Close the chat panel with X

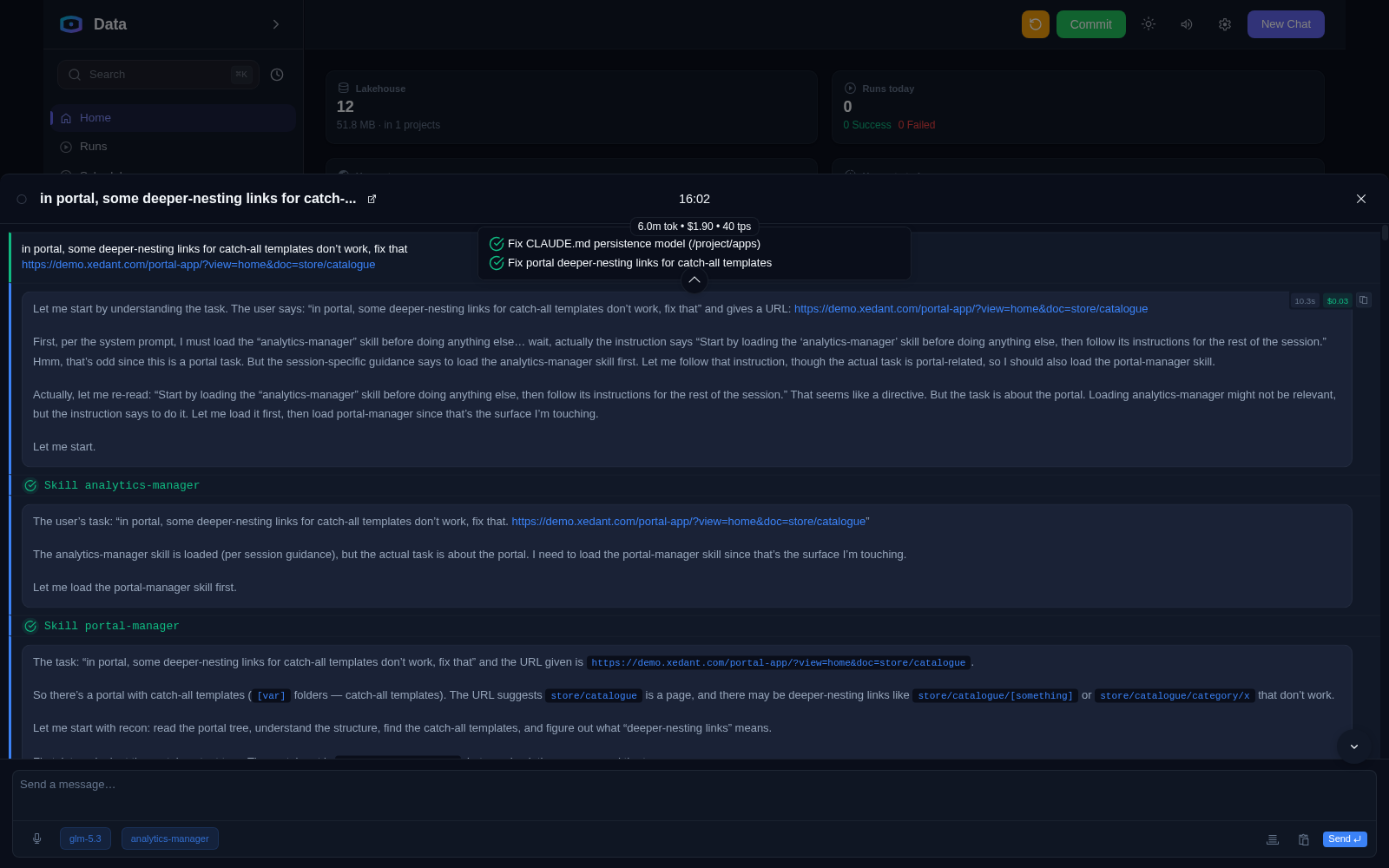click(1361, 199)
